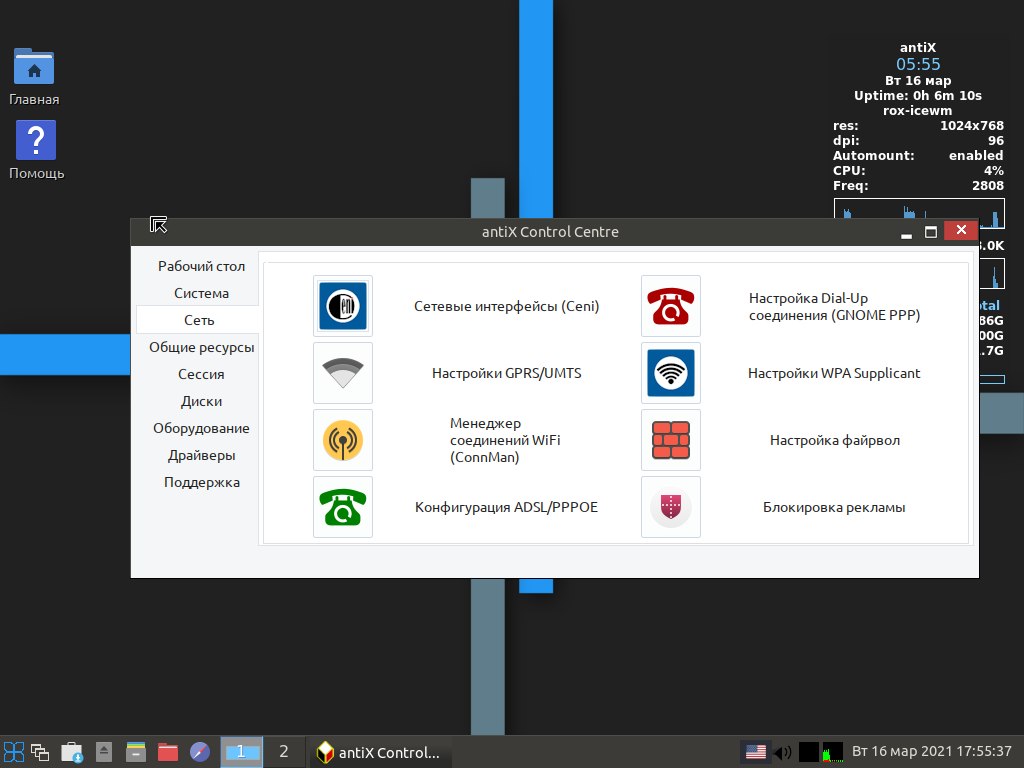Click the black network monitor box in tray

click(x=808, y=752)
